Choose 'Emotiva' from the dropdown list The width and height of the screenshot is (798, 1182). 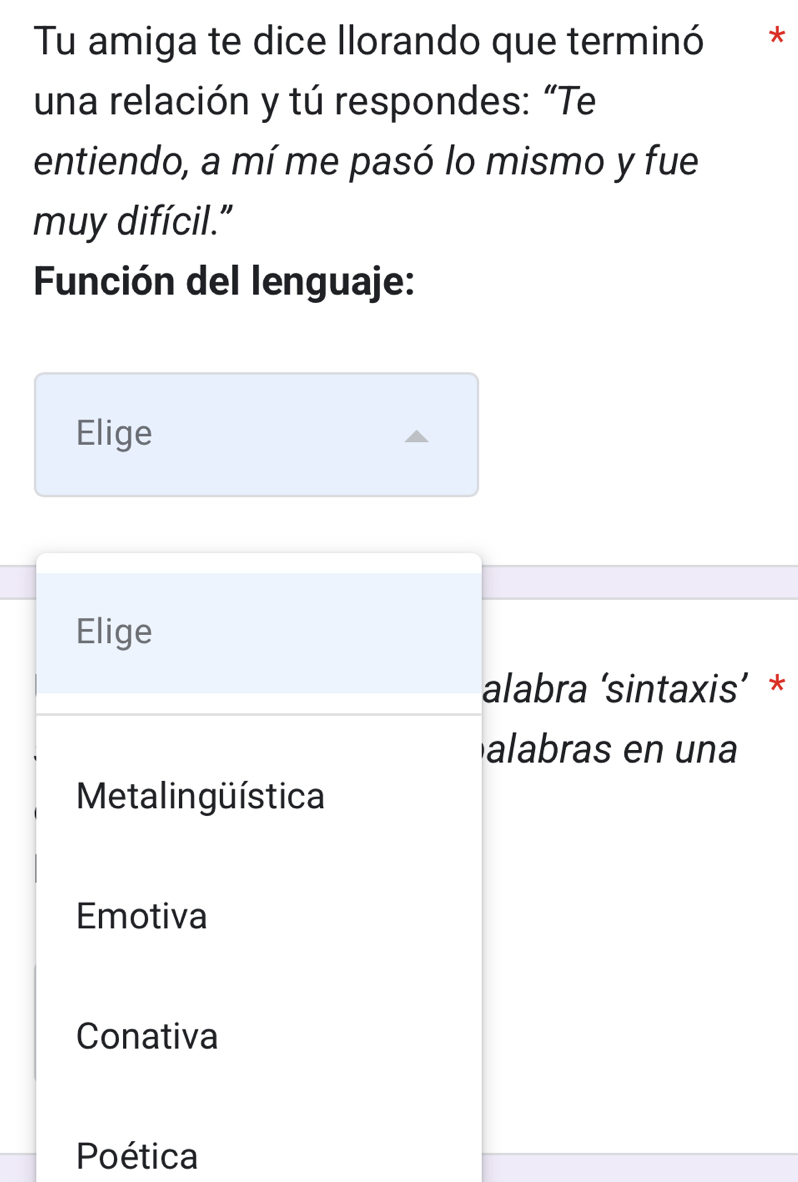[x=142, y=915]
